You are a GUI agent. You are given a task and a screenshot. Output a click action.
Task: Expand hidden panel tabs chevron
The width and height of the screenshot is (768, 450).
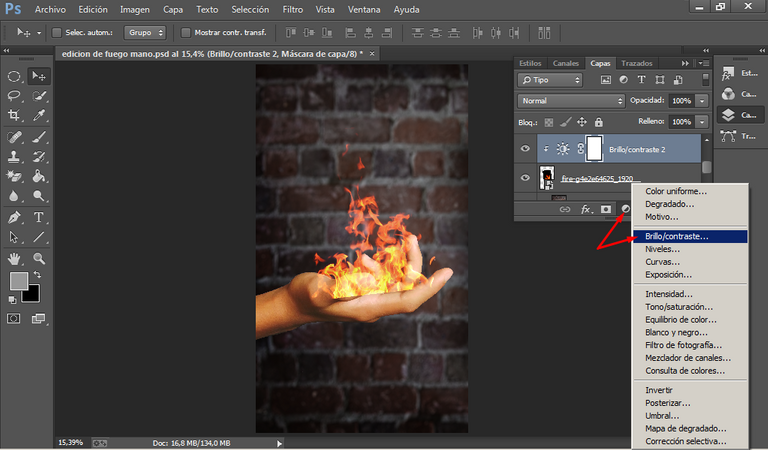click(x=685, y=63)
